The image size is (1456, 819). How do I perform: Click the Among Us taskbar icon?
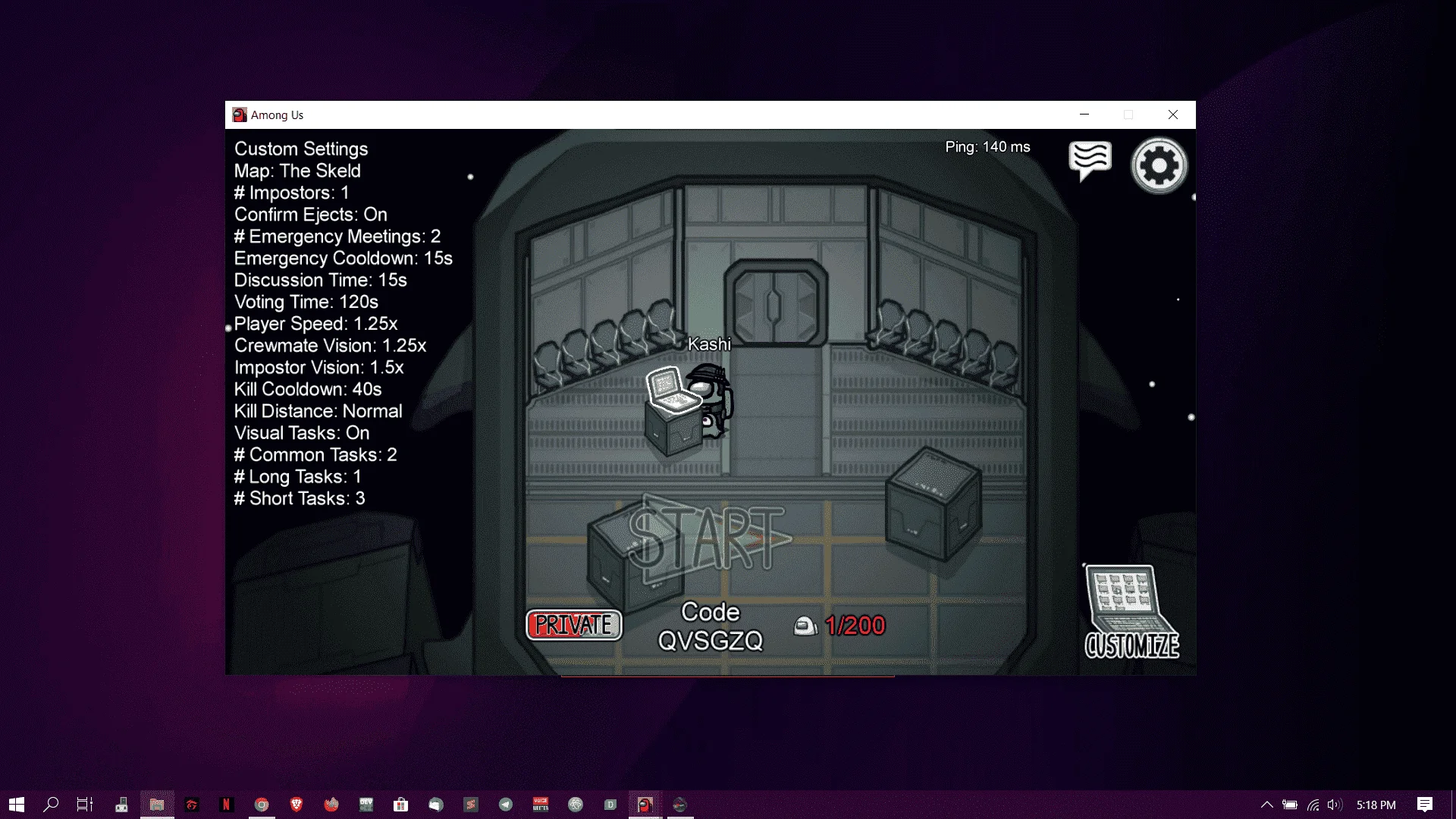(x=645, y=805)
